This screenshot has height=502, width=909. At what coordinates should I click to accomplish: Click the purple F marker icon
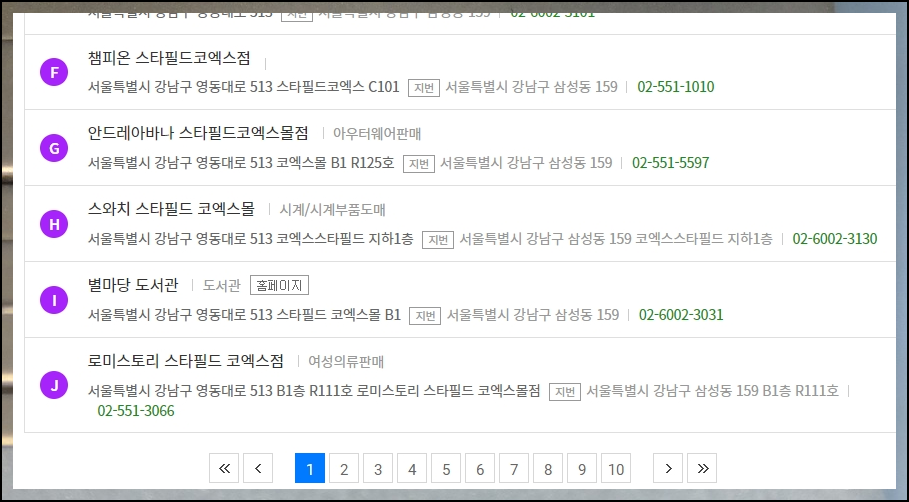pyautogui.click(x=54, y=72)
